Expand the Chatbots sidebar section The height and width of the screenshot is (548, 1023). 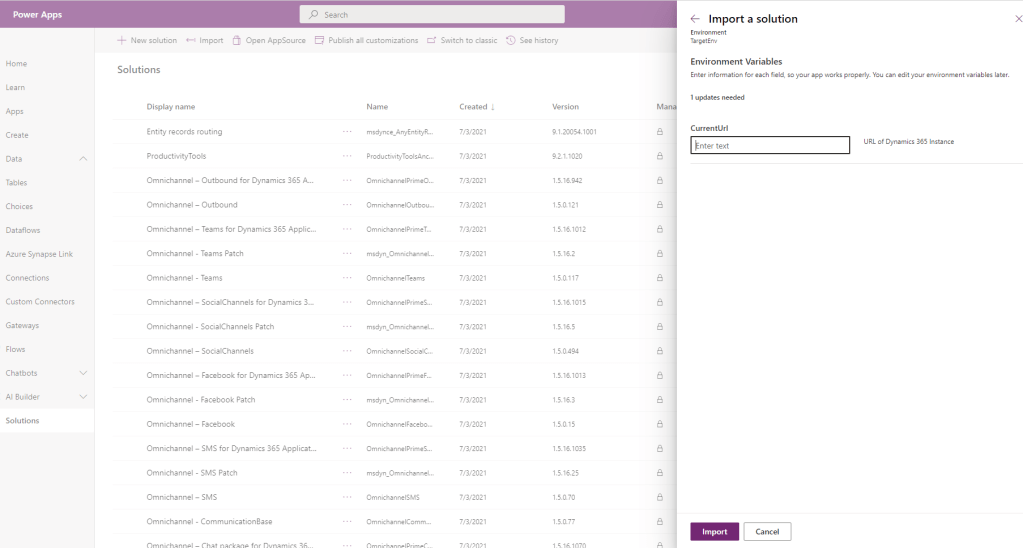(83, 373)
